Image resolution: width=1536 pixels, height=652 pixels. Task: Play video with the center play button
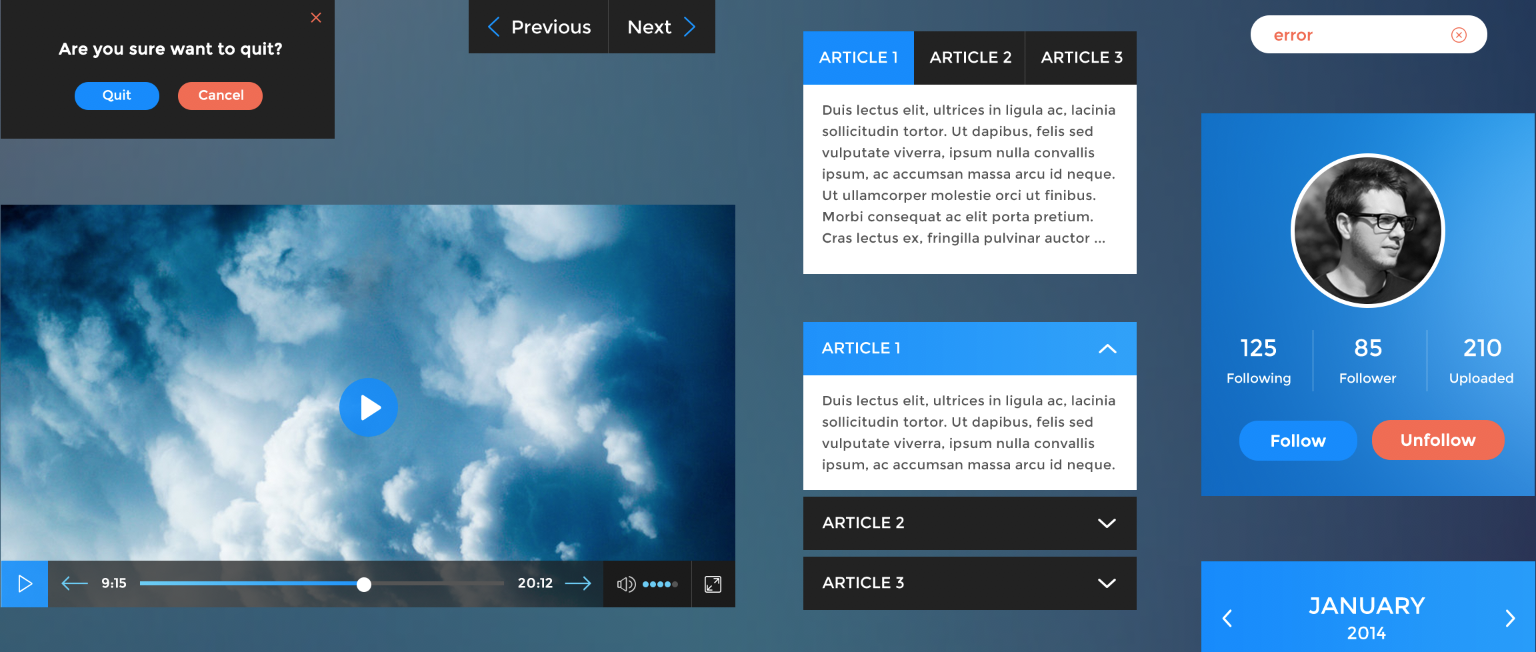(x=368, y=407)
